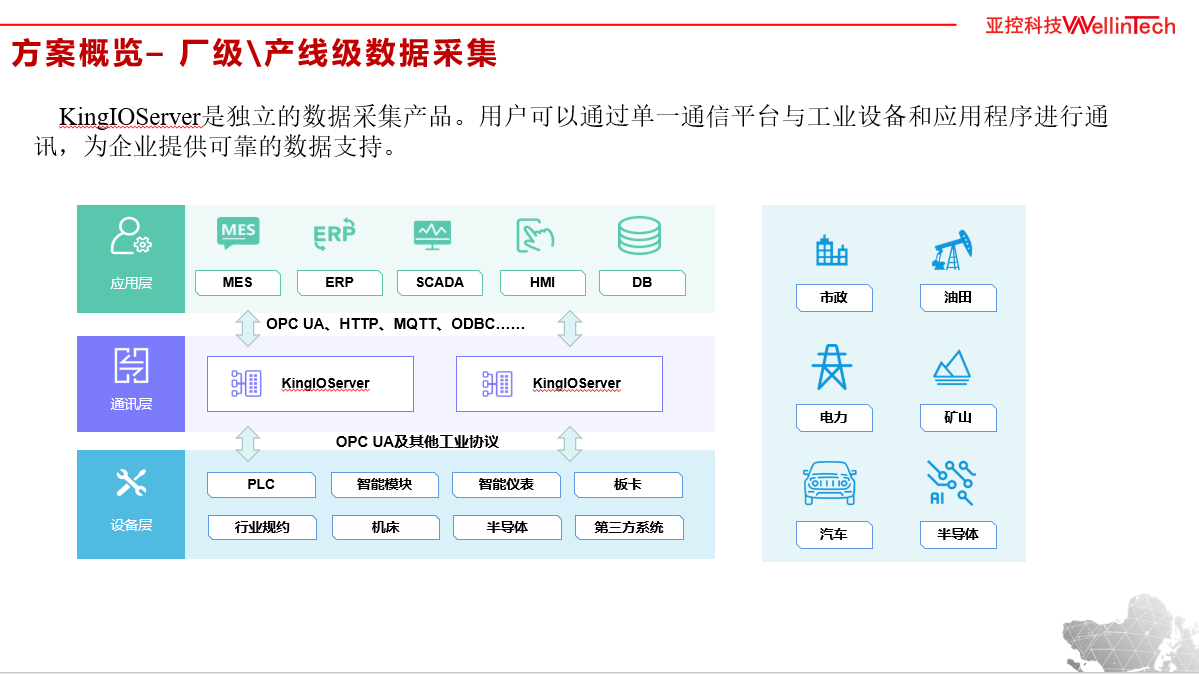Click the right KingIOServer text
This screenshot has height=674, width=1199.
(577, 383)
